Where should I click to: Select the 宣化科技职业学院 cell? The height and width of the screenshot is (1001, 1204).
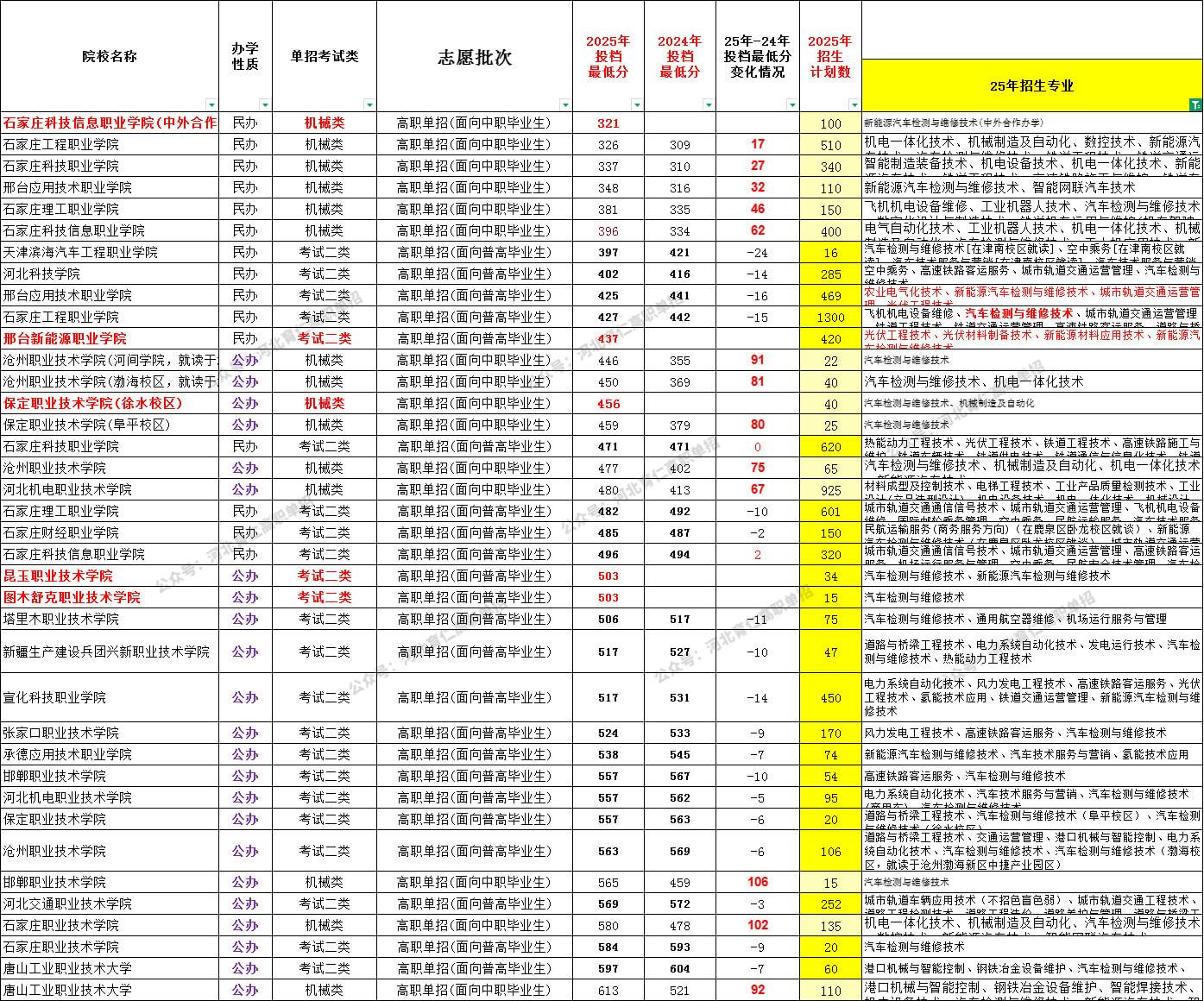pyautogui.click(x=110, y=697)
